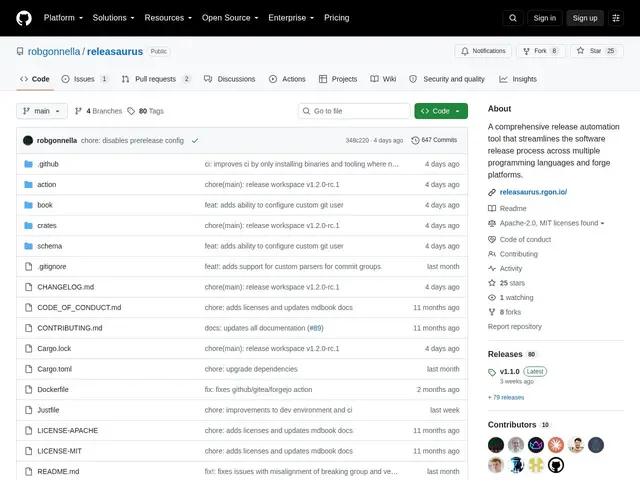Switch to the Projects tab

(x=338, y=79)
